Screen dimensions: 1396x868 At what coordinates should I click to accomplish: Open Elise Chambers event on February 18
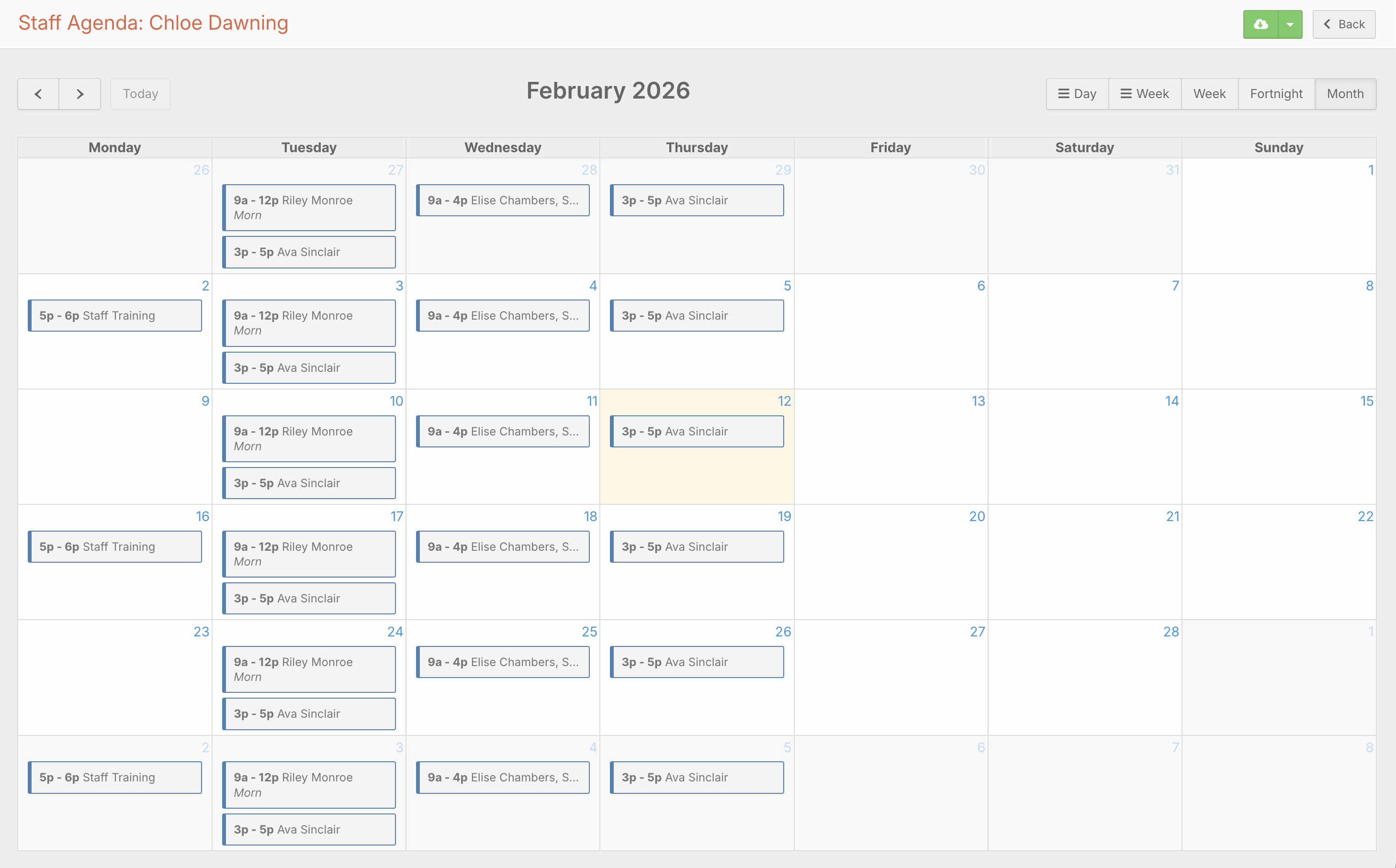503,546
